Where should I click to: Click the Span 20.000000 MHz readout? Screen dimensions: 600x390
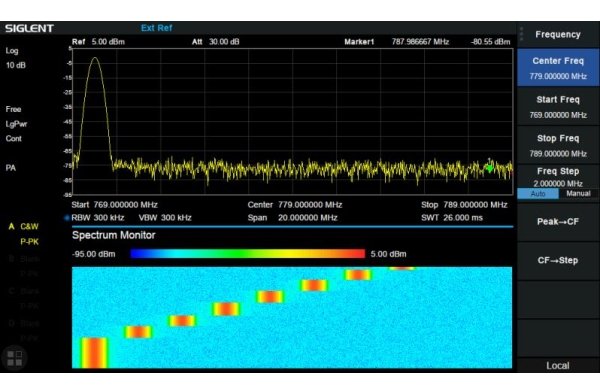click(x=292, y=218)
